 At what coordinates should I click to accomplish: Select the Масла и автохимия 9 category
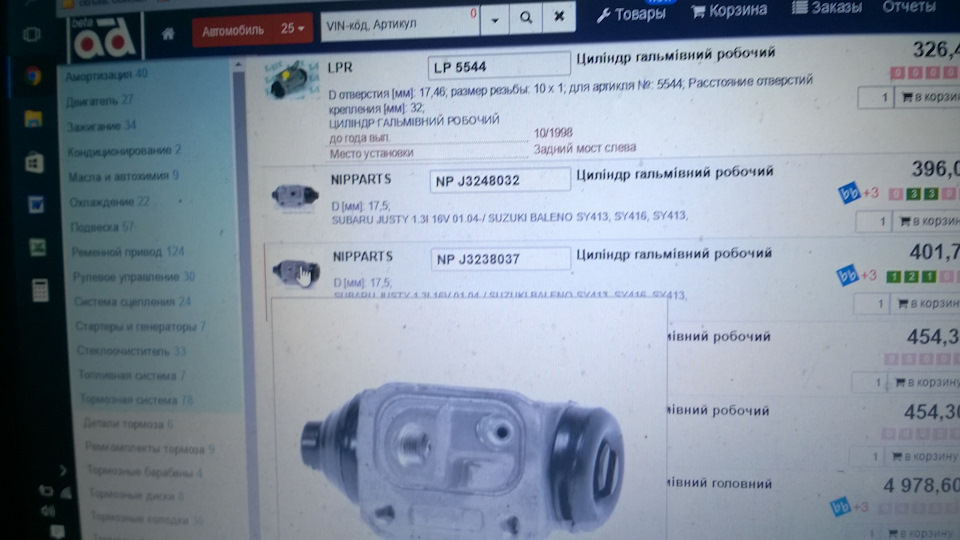[x=123, y=176]
